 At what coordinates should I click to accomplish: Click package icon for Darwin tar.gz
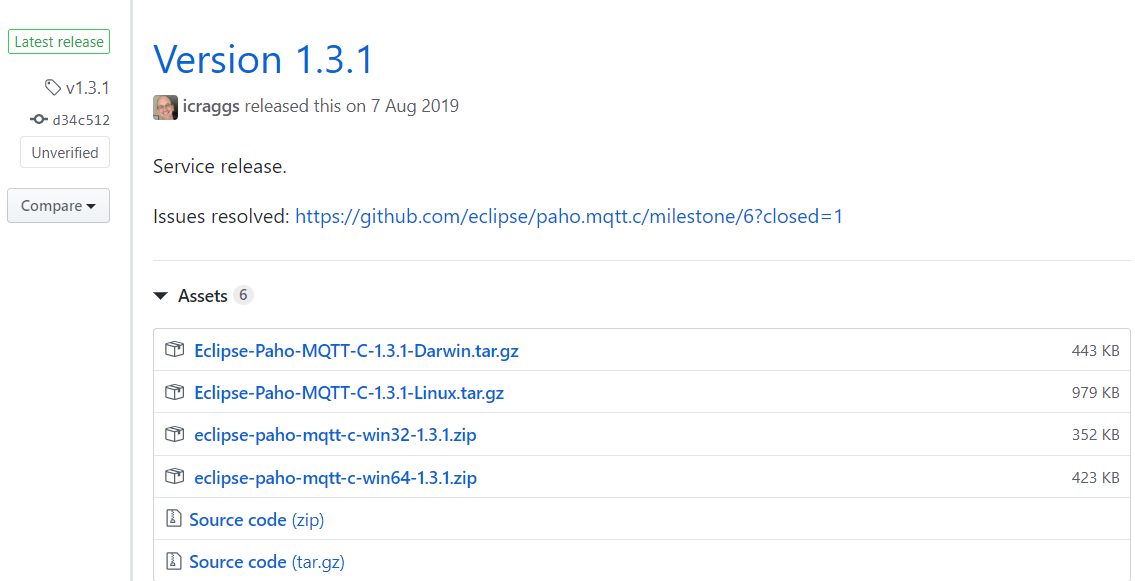[x=174, y=351]
